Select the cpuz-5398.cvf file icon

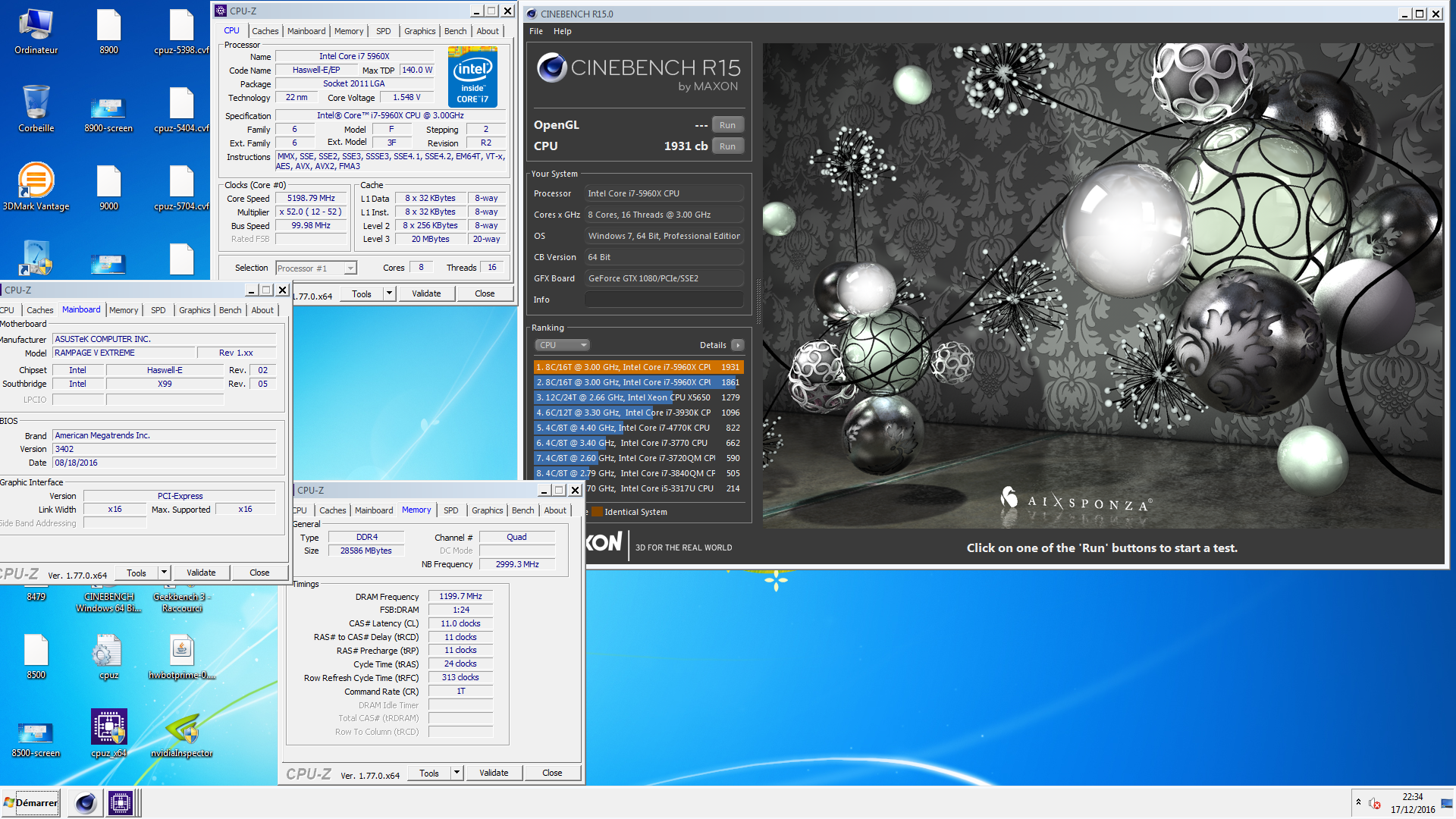click(181, 32)
